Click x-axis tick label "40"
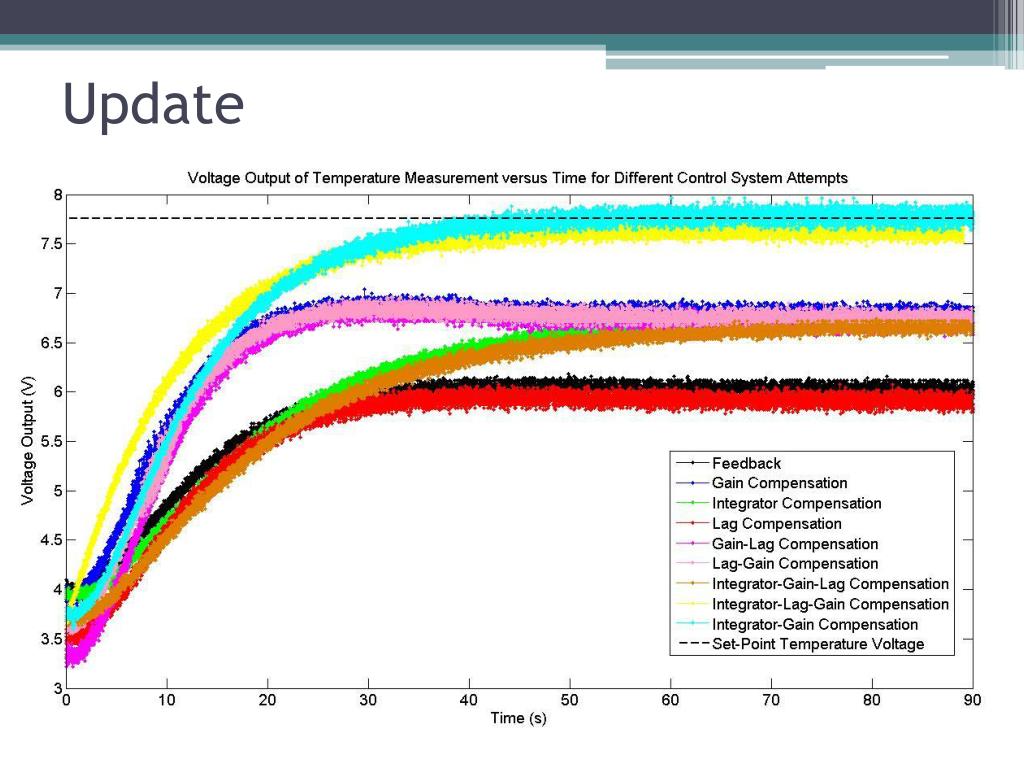 tap(468, 700)
